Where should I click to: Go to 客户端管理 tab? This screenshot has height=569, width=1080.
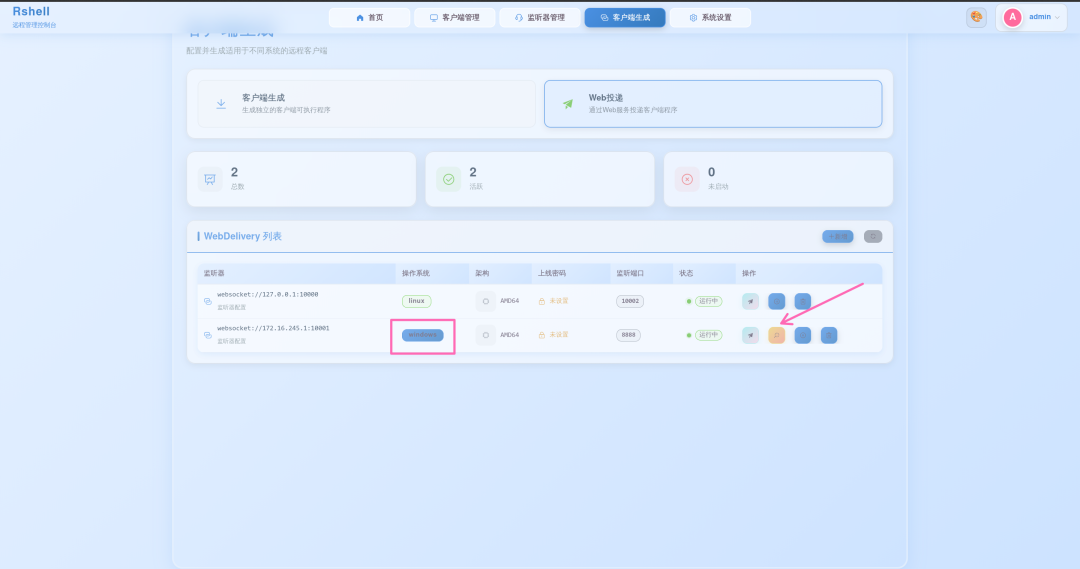[x=455, y=17]
